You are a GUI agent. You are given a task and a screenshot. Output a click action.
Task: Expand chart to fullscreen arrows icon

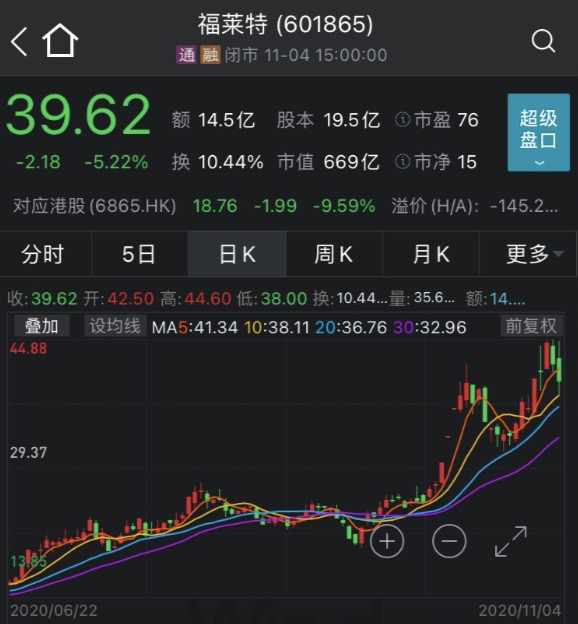[511, 541]
